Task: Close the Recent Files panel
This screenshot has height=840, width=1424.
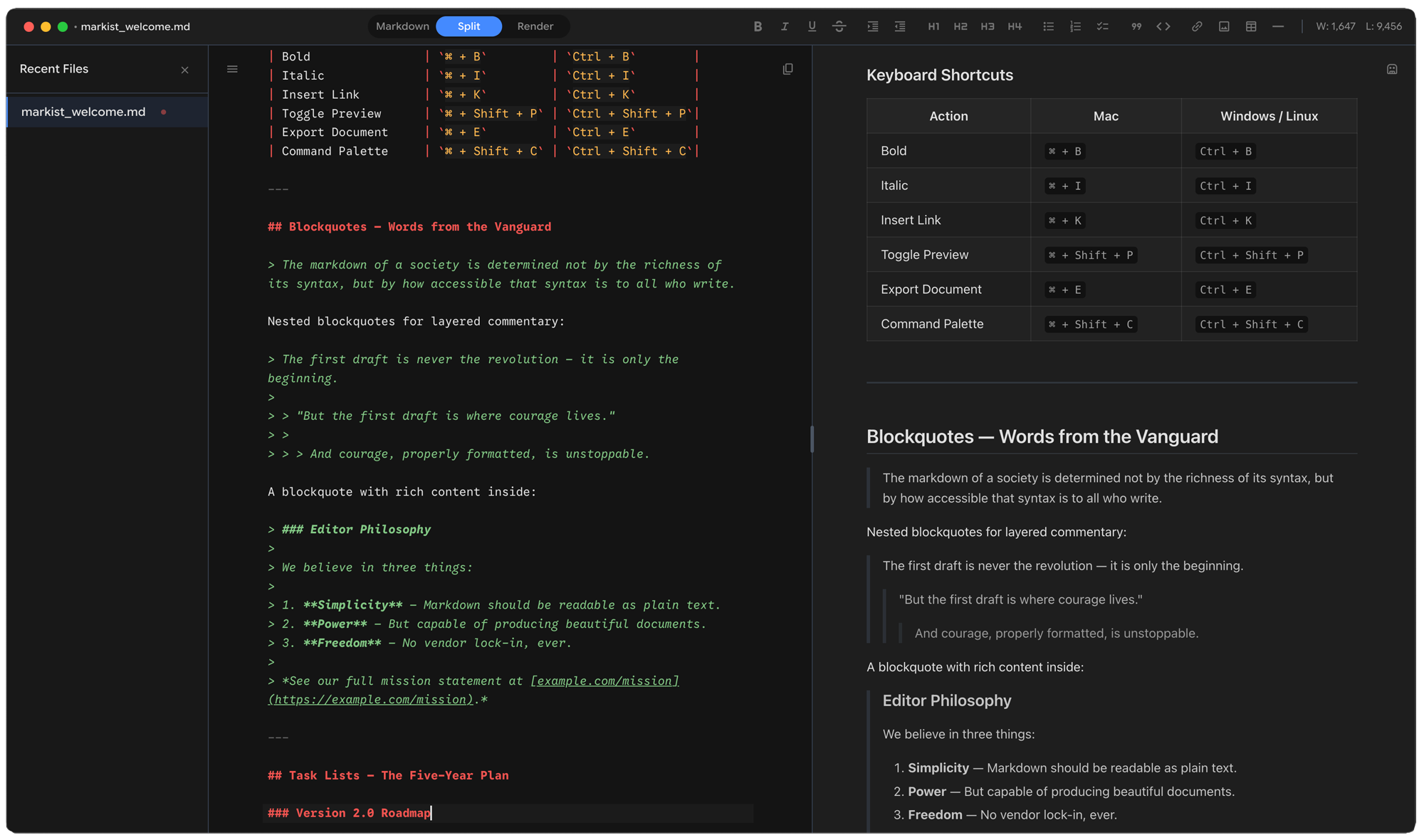Action: tap(185, 69)
